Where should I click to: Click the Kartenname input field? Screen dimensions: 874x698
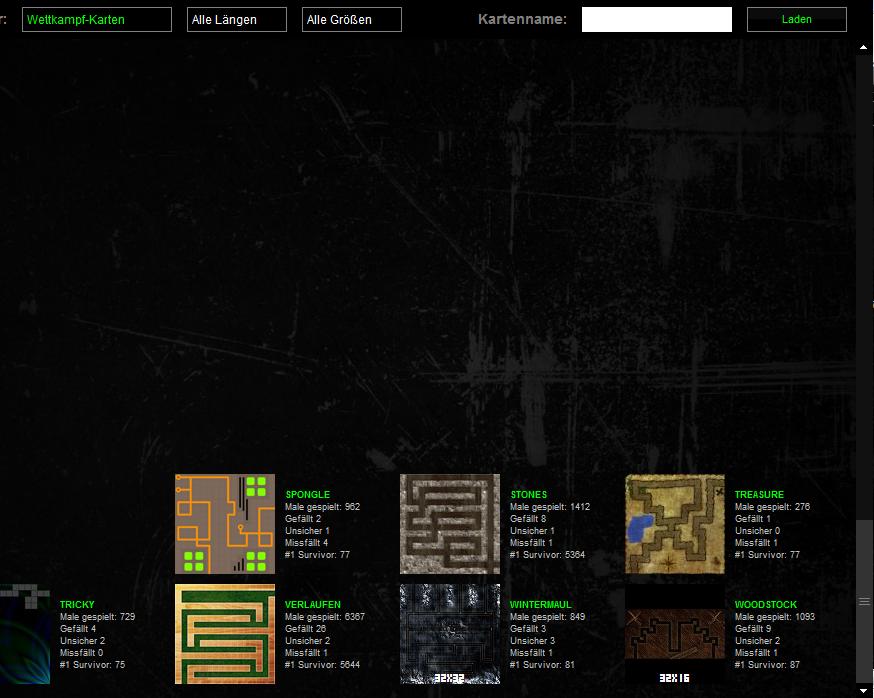point(657,20)
